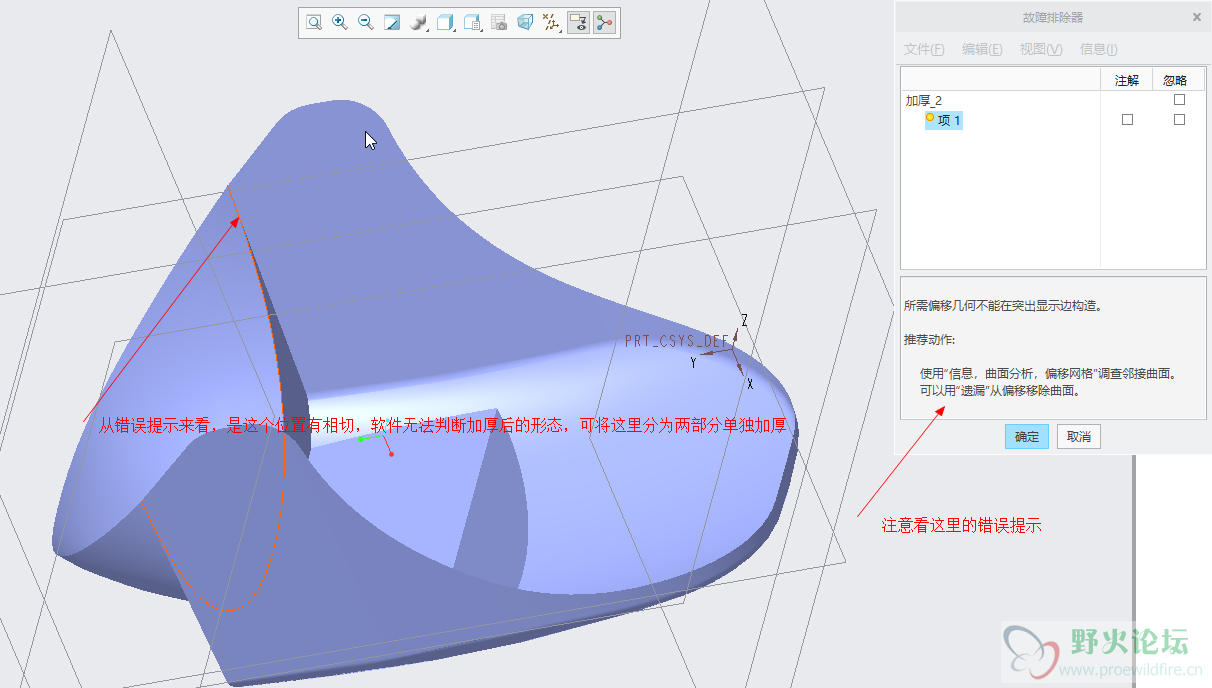The width and height of the screenshot is (1212, 688).
Task: Click the camera-table view manager icon
Action: 499,22
